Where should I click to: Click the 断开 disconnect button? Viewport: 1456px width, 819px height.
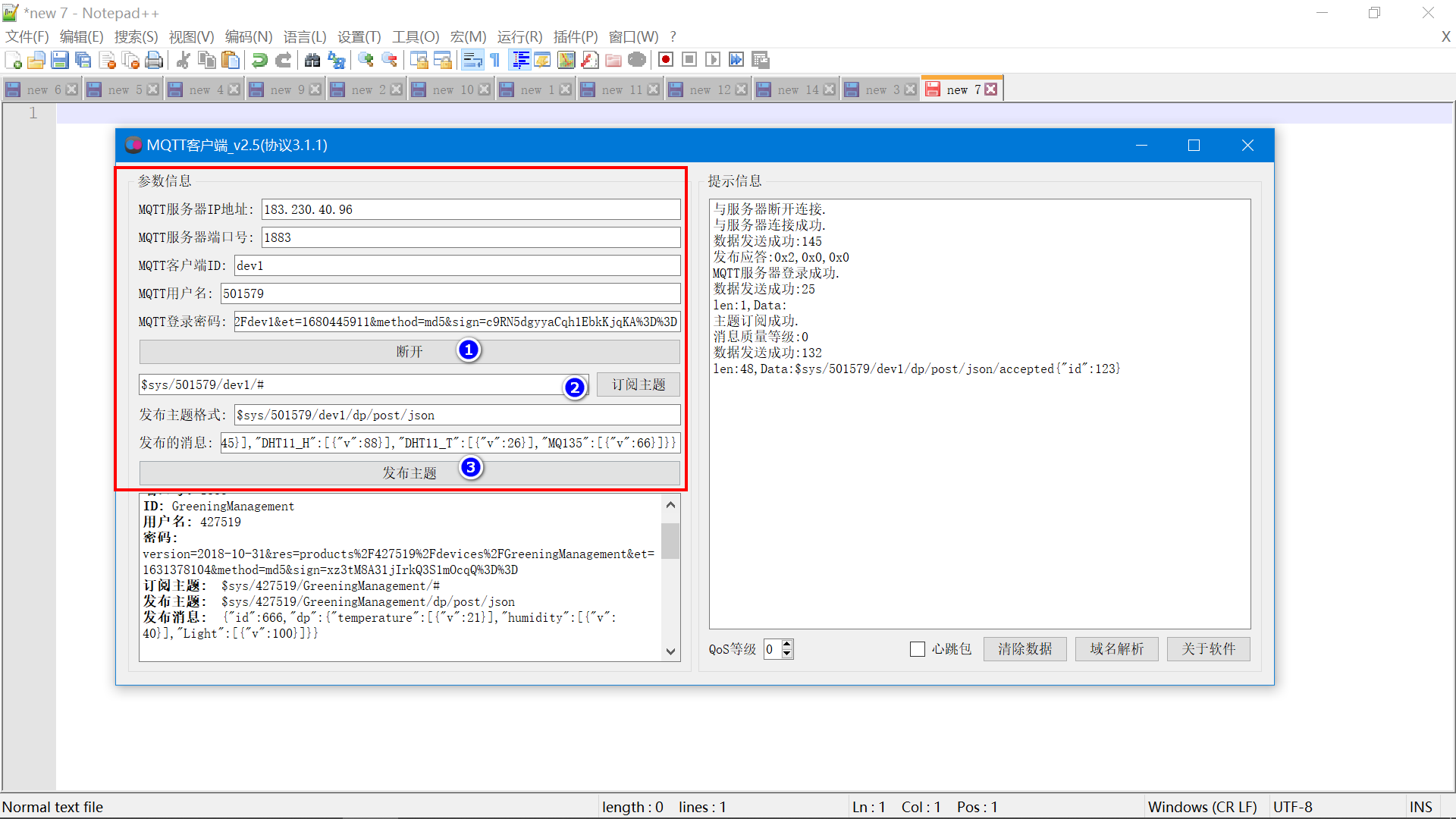point(409,352)
